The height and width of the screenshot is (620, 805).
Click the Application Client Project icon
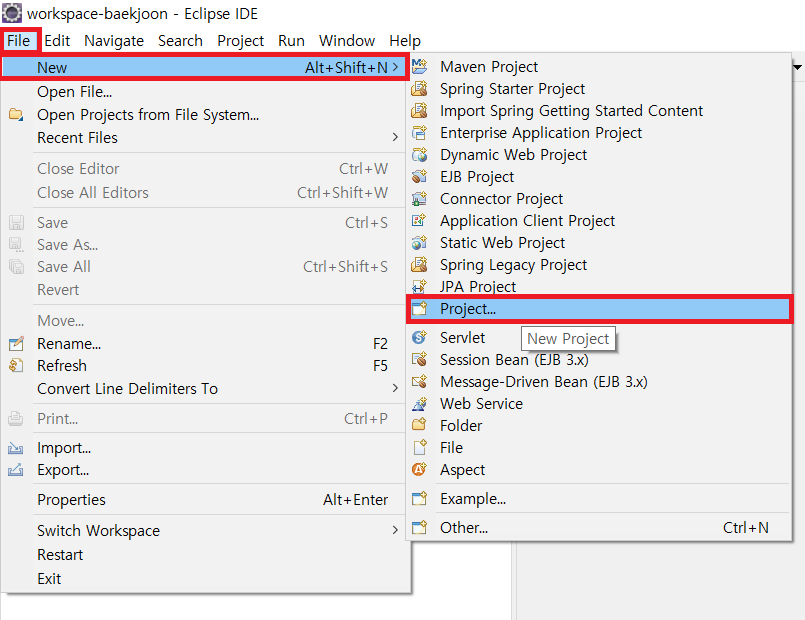click(x=419, y=221)
